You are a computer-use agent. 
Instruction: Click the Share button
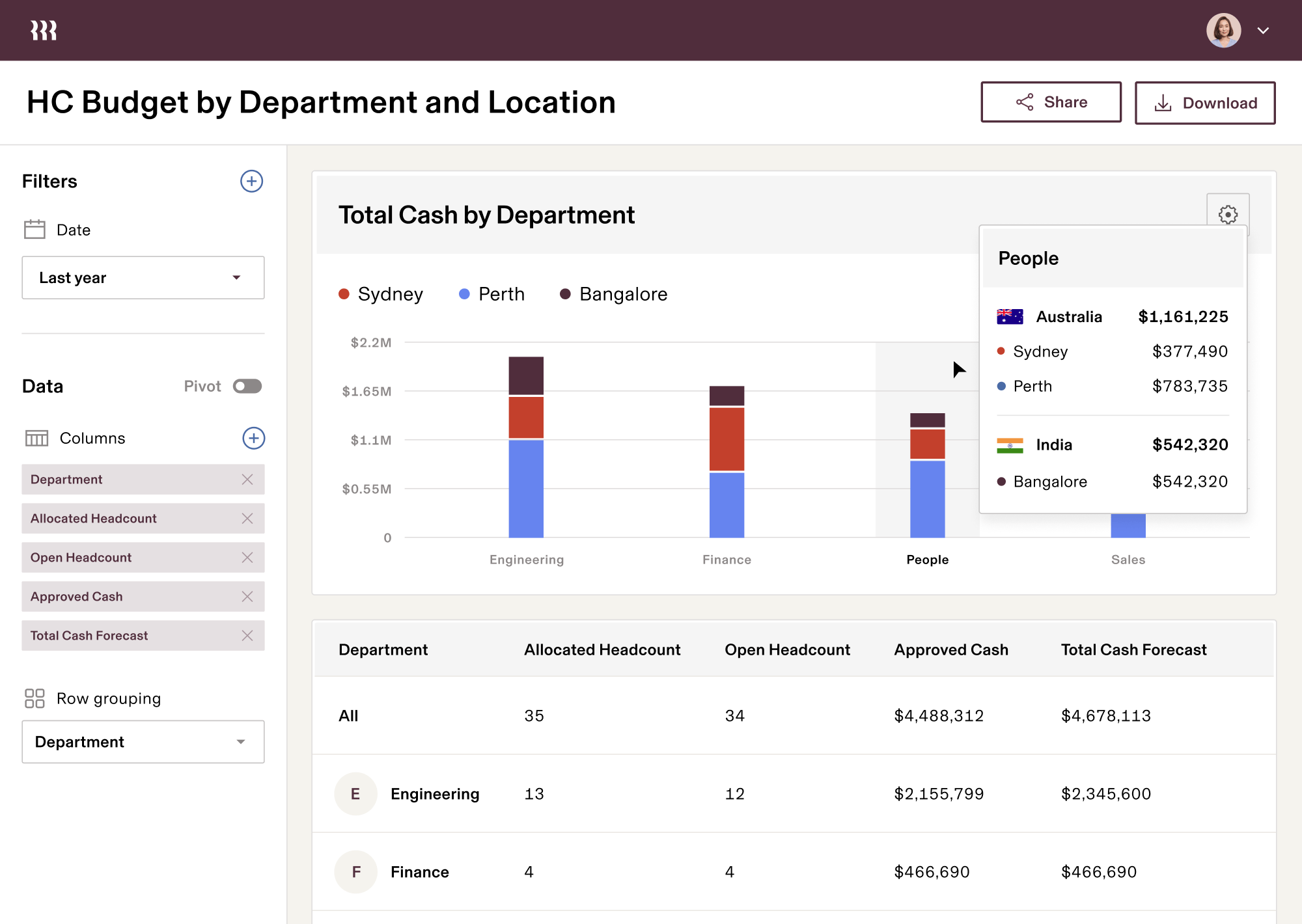1051,102
